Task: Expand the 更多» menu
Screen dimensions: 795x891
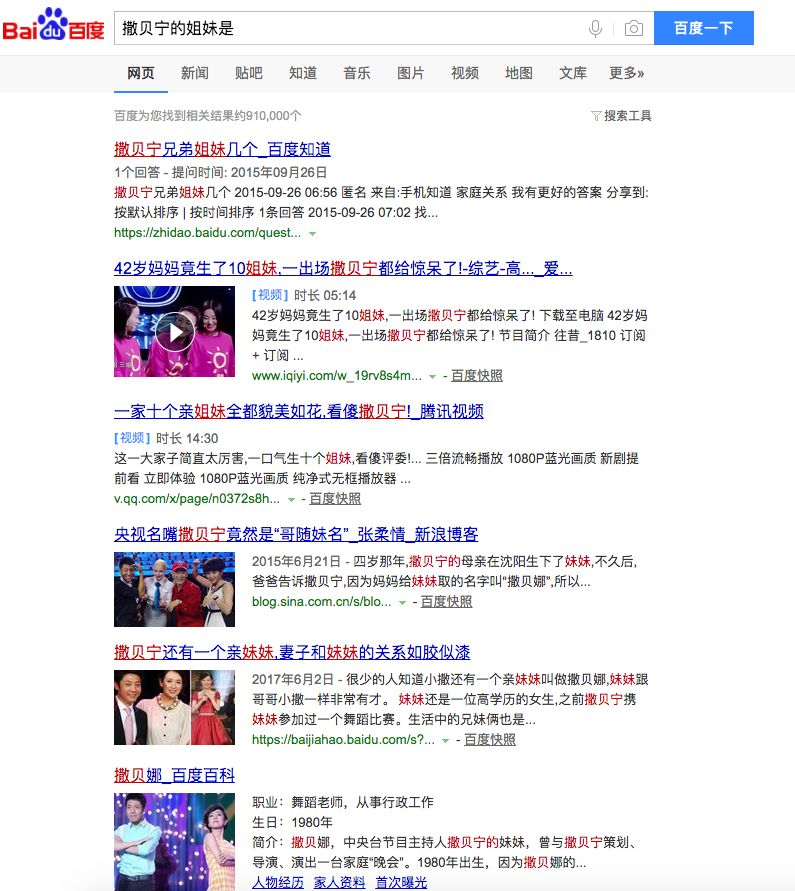Action: (627, 73)
